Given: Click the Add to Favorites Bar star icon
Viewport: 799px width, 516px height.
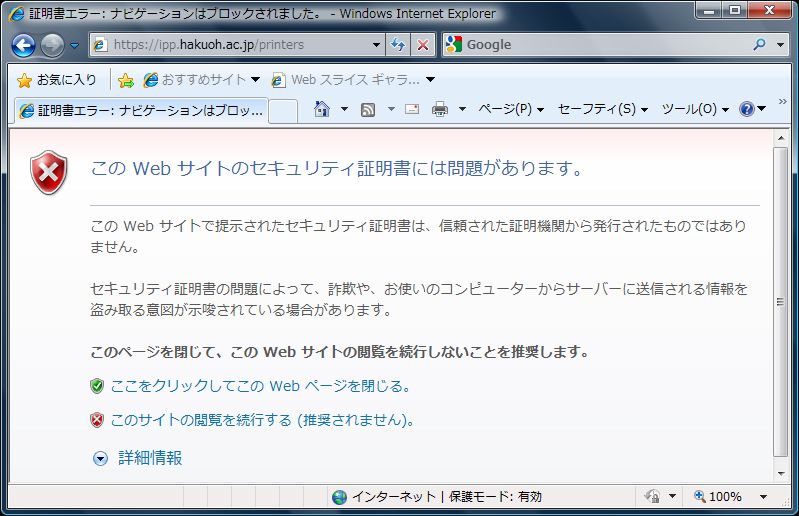Looking at the screenshot, I should point(125,80).
